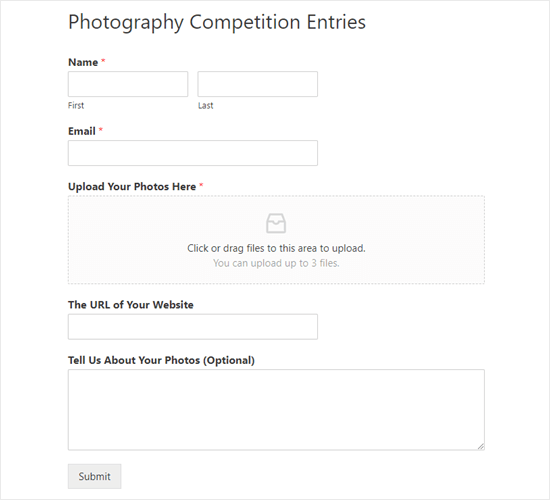
Task: Click the 'Last' sublabel under name
Action: pos(206,105)
